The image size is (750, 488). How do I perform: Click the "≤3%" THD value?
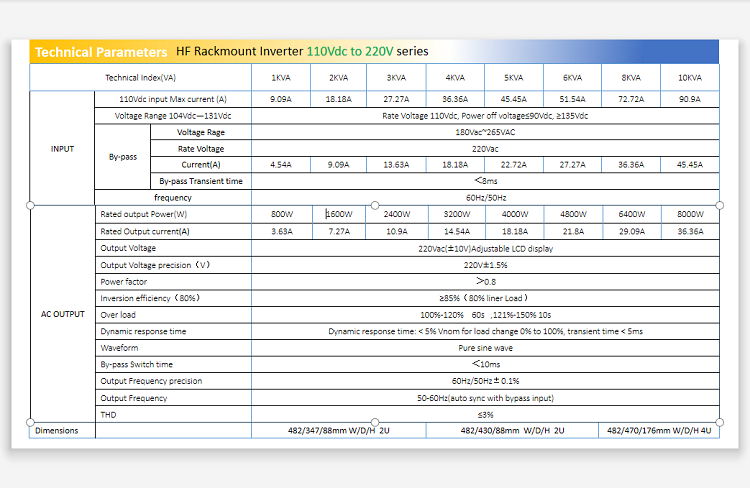click(485, 415)
